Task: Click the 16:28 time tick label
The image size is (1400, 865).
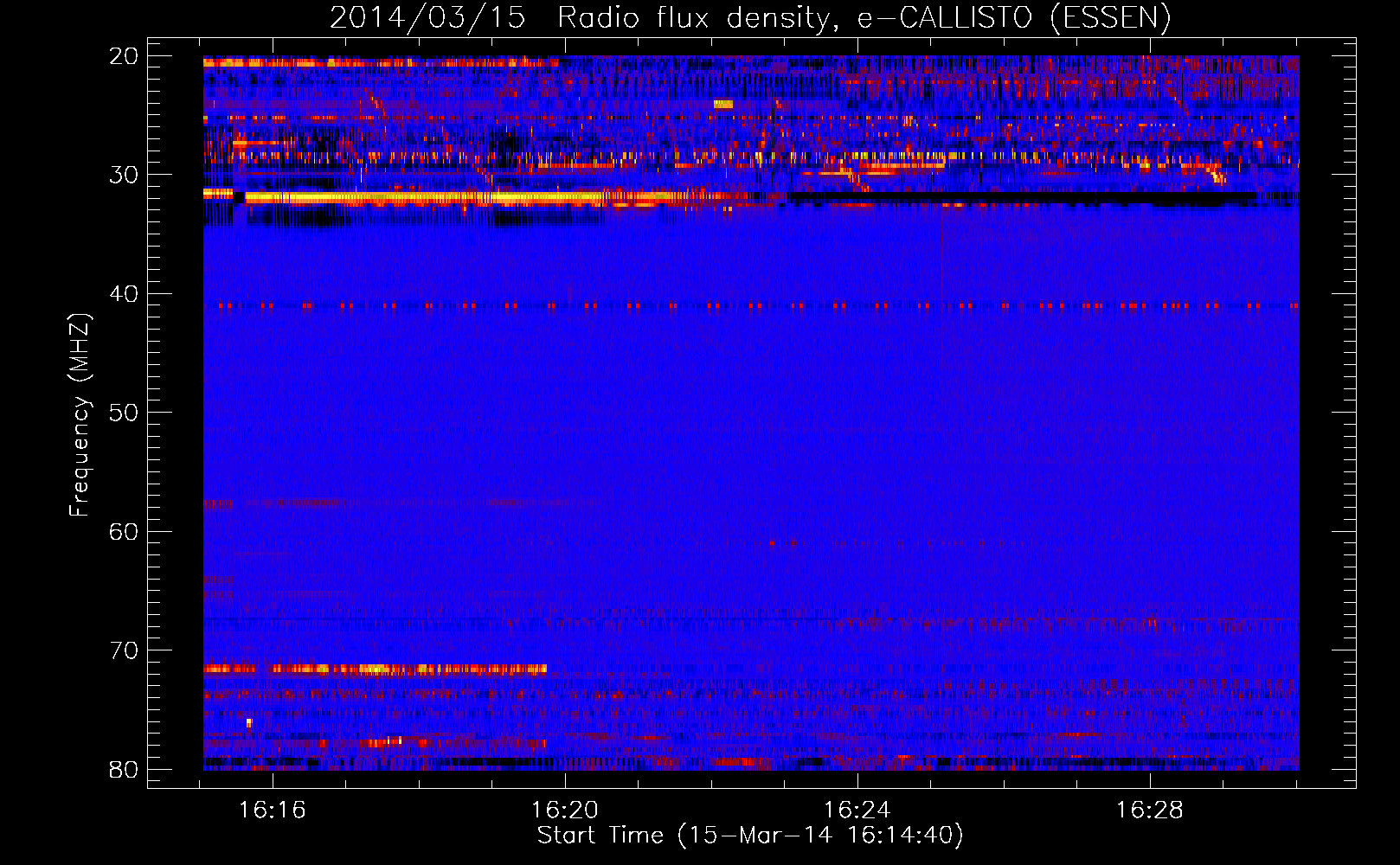Action: pos(1150,811)
